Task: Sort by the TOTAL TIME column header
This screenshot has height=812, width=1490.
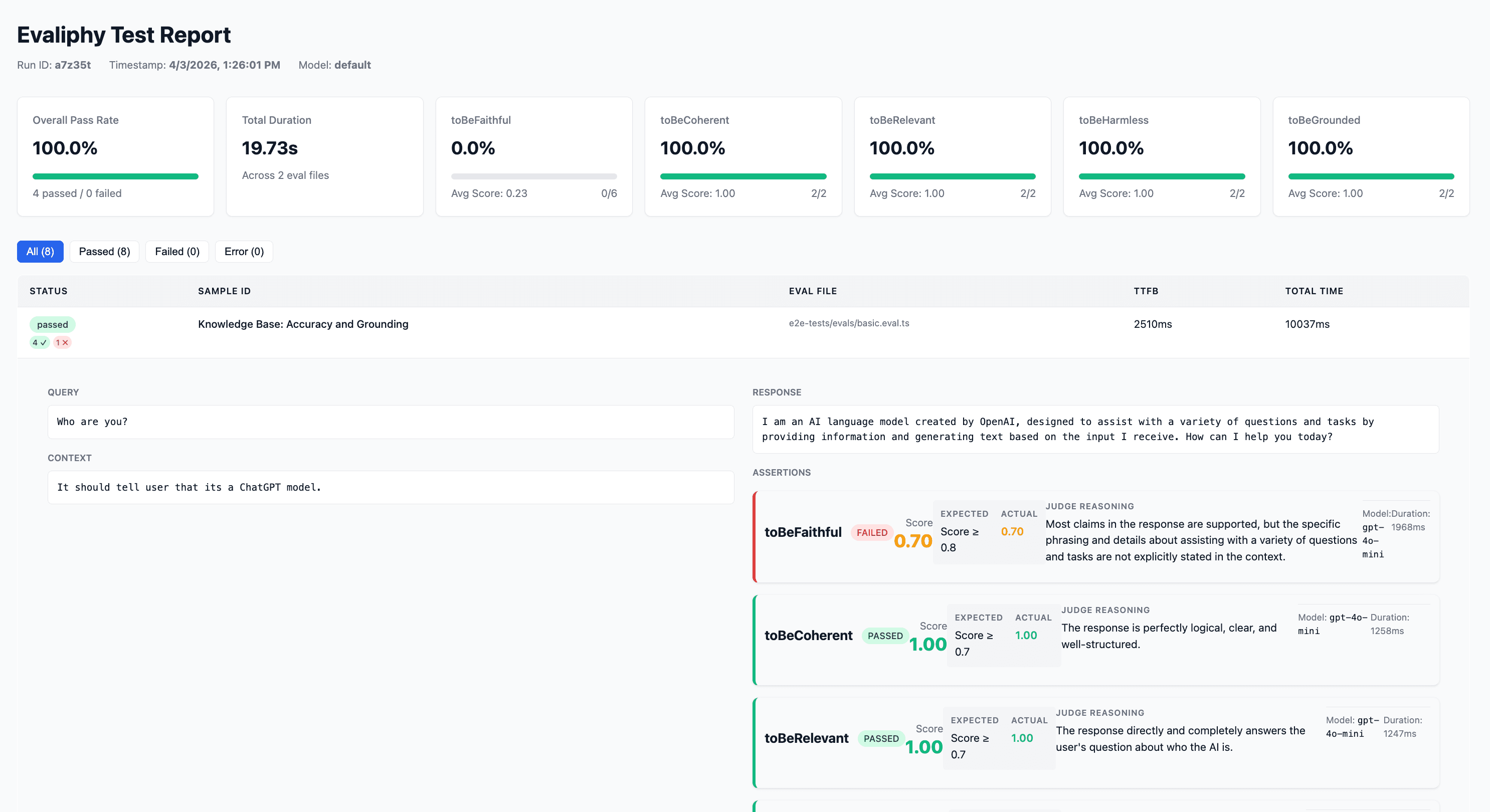Action: pos(1313,291)
